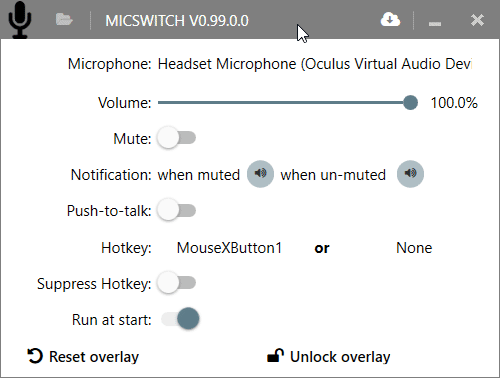Turn on the Suppress Hotkey switch
This screenshot has height=378, width=500.
click(x=177, y=283)
